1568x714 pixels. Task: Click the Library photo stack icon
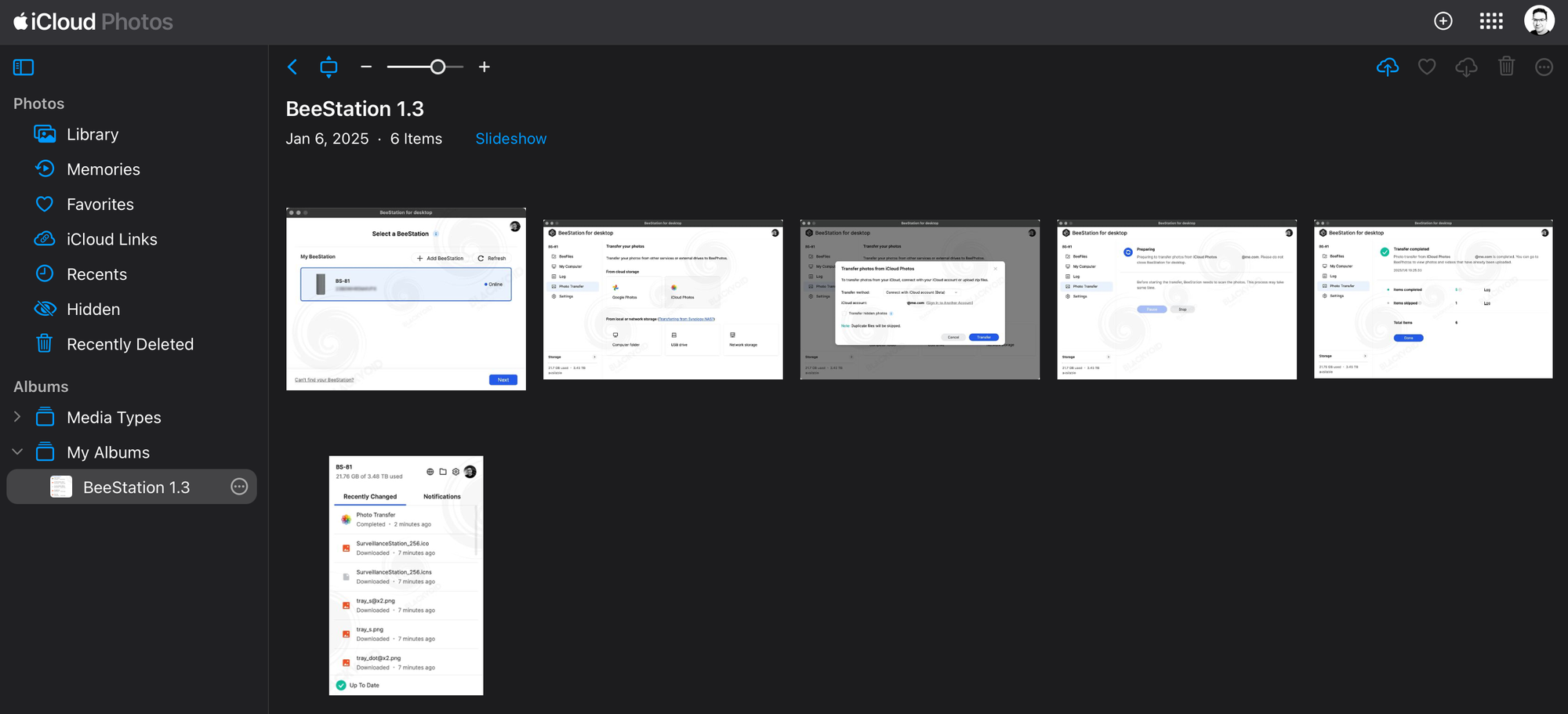tap(45, 135)
